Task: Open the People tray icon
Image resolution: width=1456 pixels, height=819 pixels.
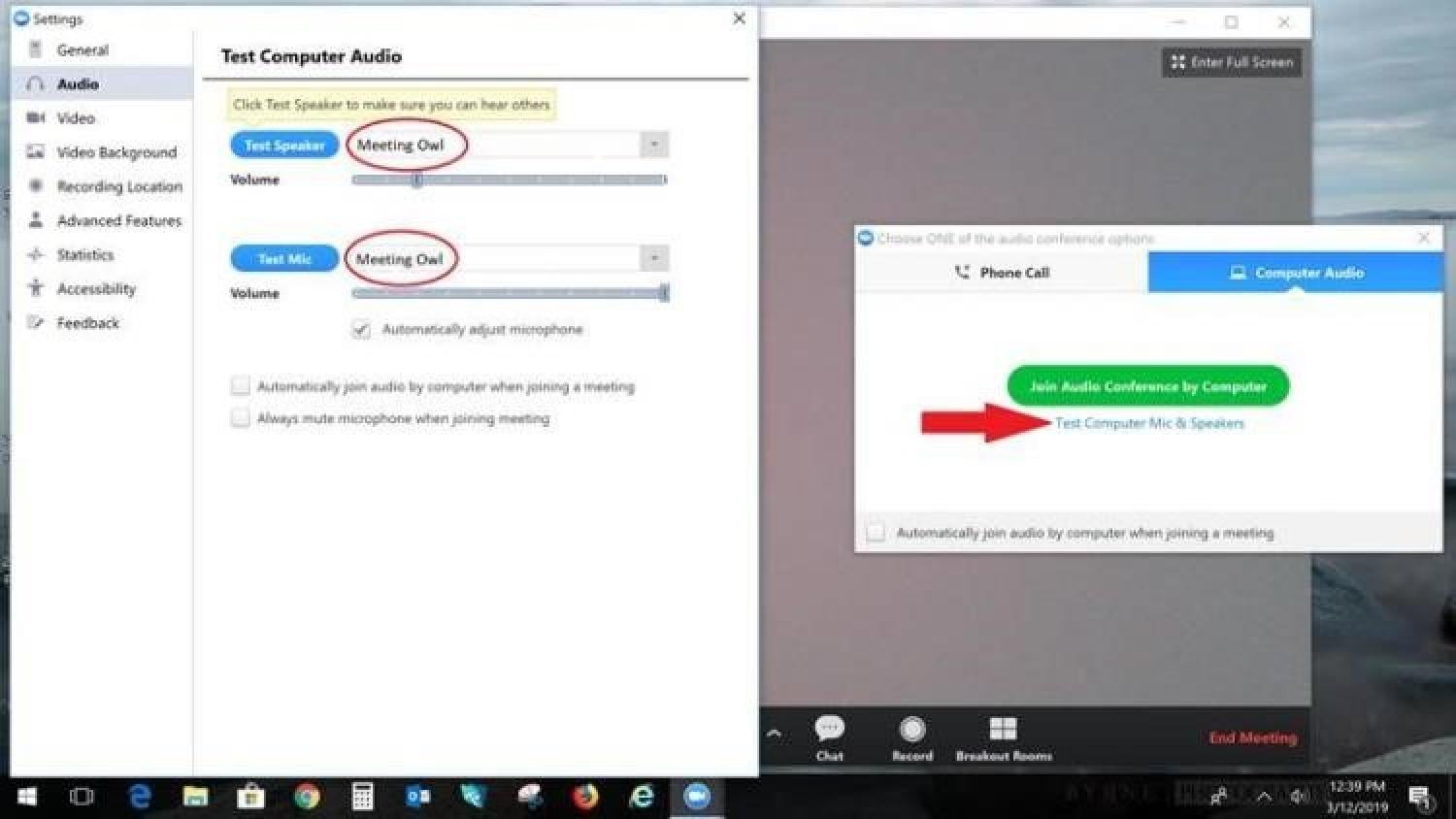Action: pos(1219,797)
